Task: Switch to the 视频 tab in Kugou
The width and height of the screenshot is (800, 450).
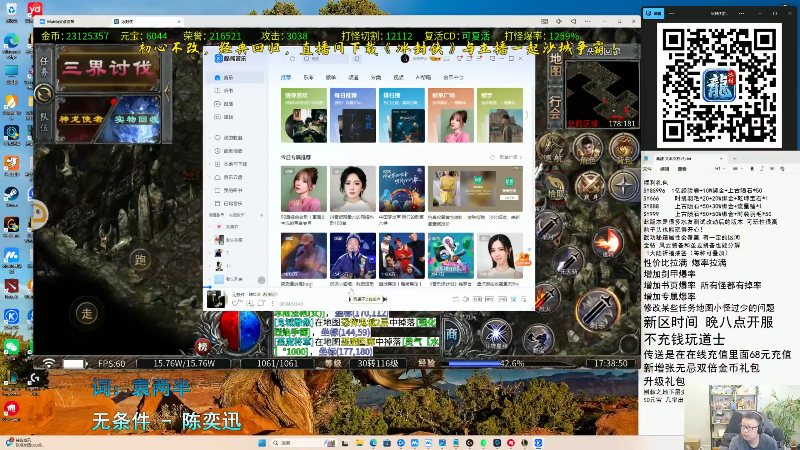Action: pyautogui.click(x=398, y=78)
